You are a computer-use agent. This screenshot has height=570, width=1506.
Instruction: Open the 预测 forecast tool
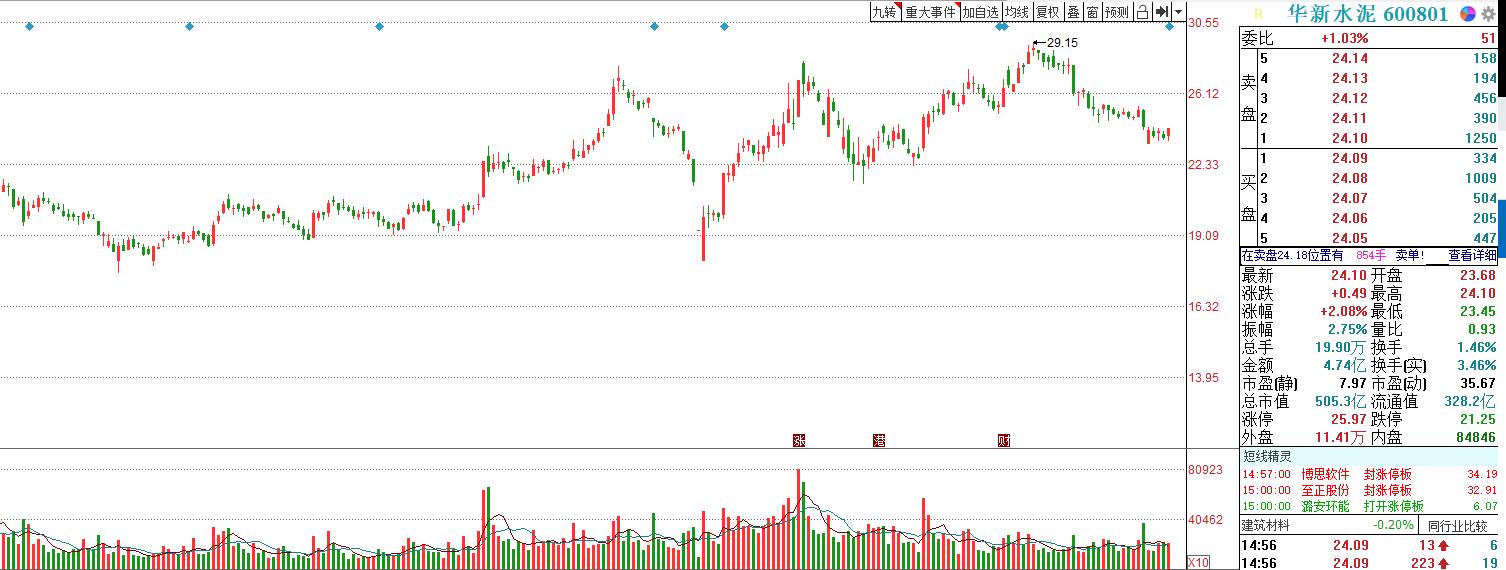[1117, 12]
